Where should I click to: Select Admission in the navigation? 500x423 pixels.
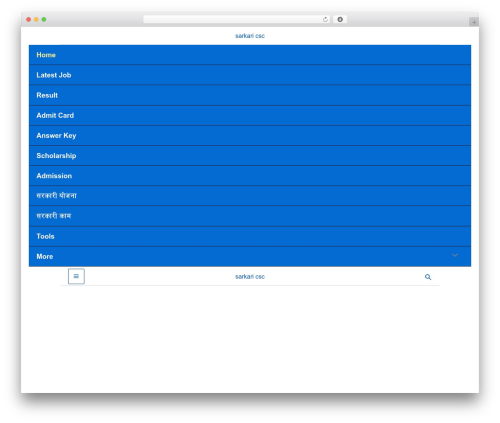pos(250,176)
